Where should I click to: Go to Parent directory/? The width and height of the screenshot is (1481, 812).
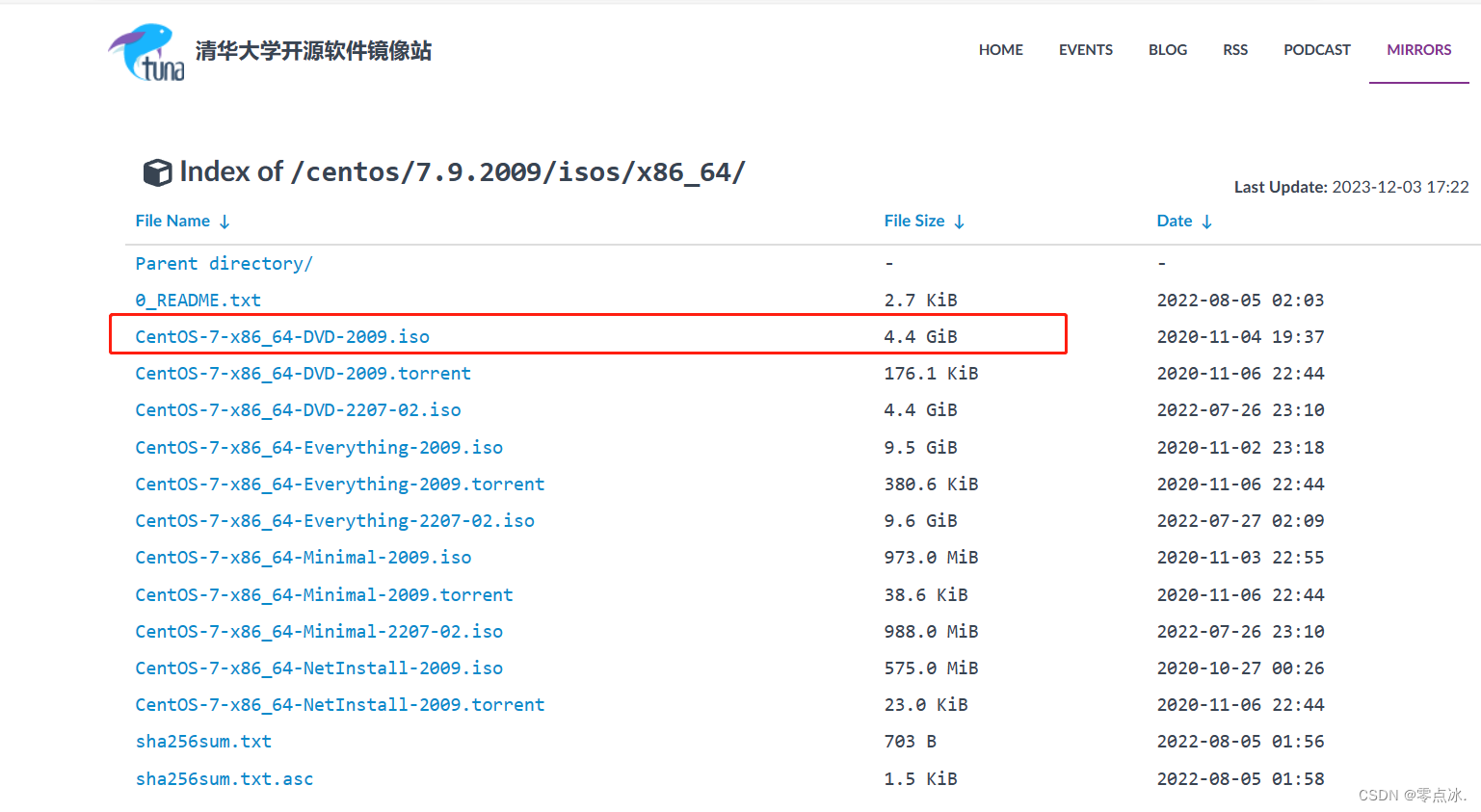click(x=224, y=264)
